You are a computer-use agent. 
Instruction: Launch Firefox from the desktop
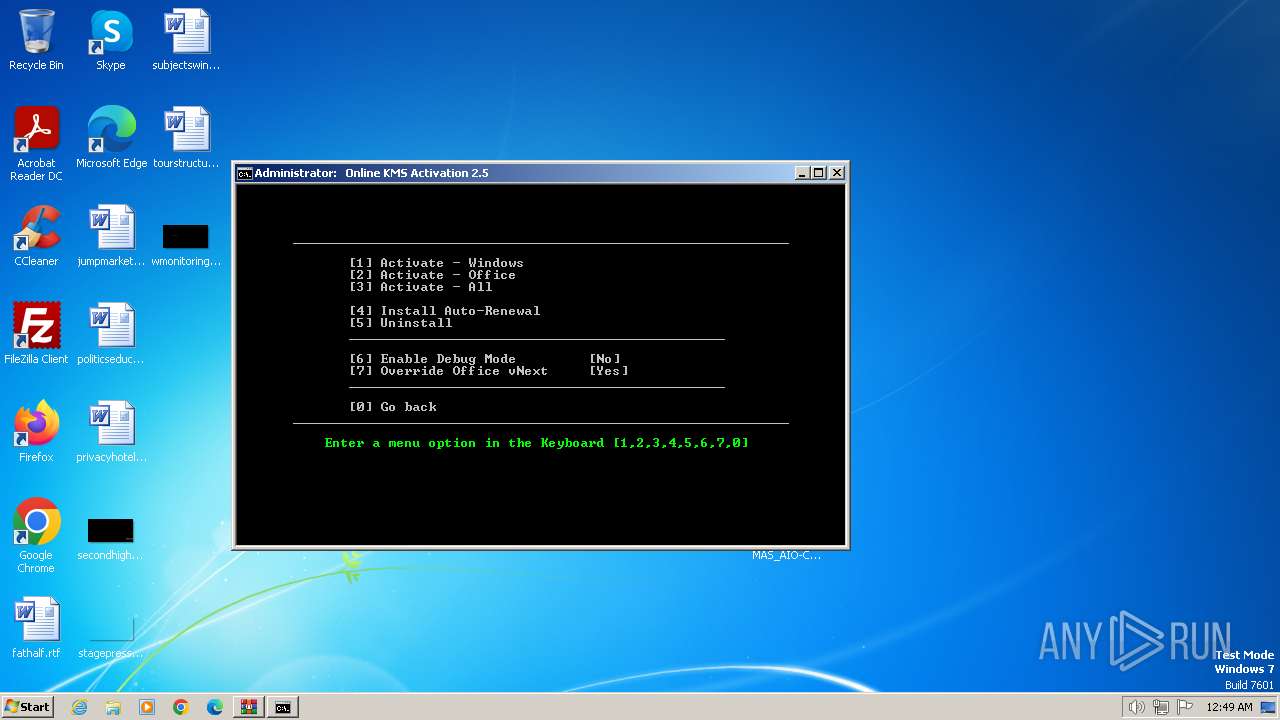tap(36, 431)
